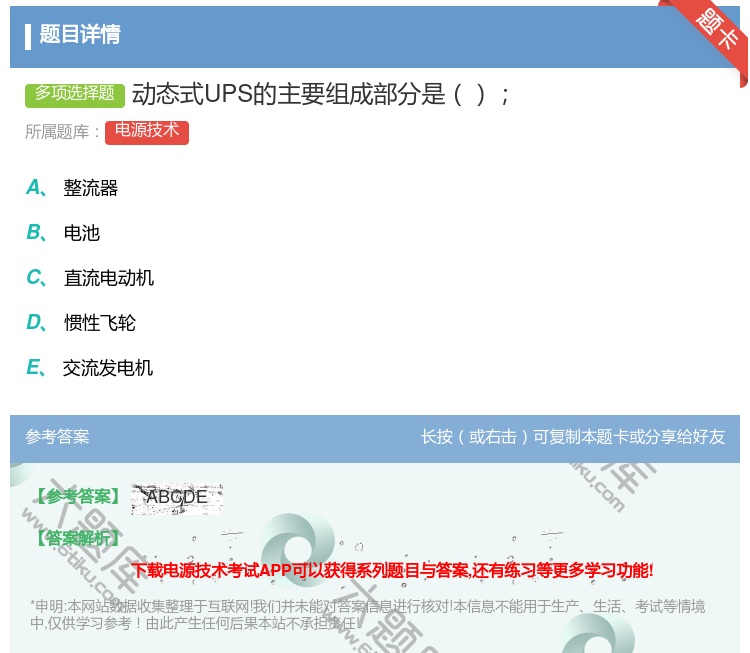Open the 电源技术 question bank tag
This screenshot has width=750, height=653.
147,132
